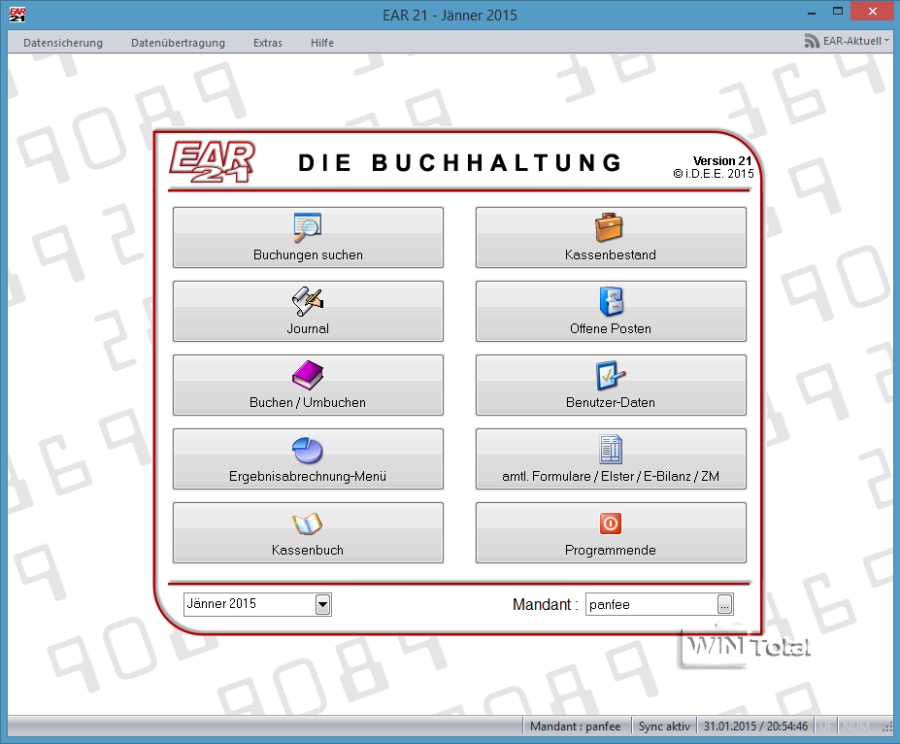Click the Buchen / Umbuchen button label
Screen dimensions: 900x744
click(308, 402)
